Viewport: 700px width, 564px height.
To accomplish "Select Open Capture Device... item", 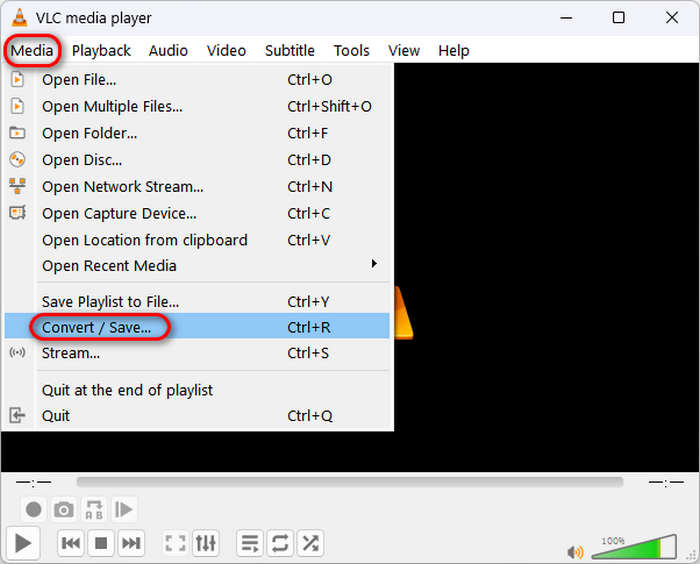I will [x=197, y=214].
